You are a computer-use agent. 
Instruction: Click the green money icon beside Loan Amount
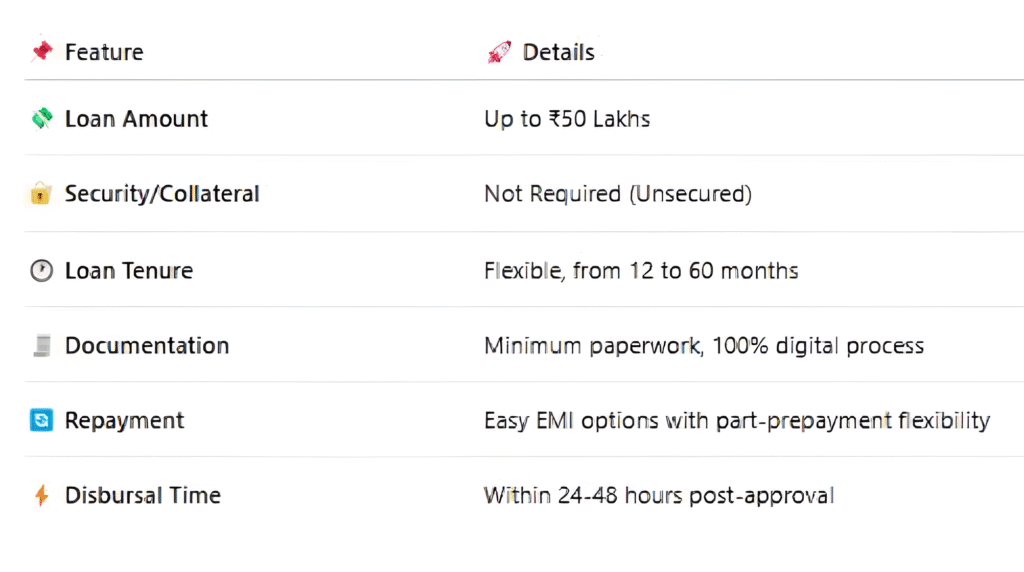[x=41, y=119]
